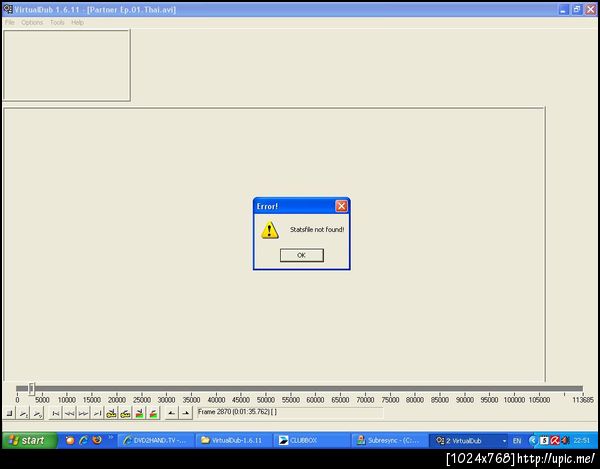Click the timeline slider thumb
The width and height of the screenshot is (600, 469).
click(32, 389)
